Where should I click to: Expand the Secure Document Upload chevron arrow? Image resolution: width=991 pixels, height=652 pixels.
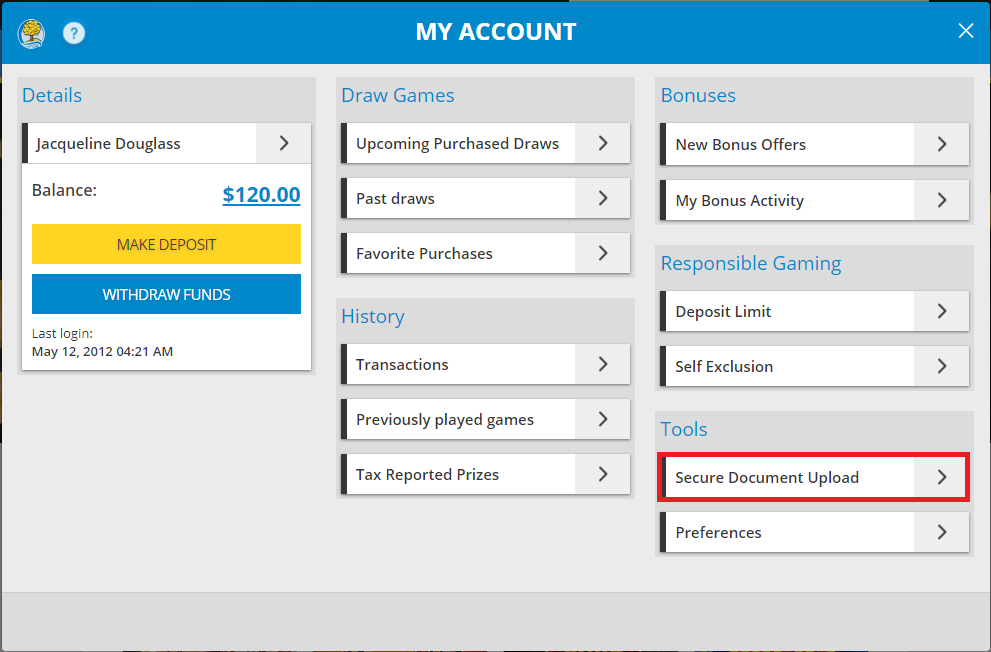pos(941,477)
